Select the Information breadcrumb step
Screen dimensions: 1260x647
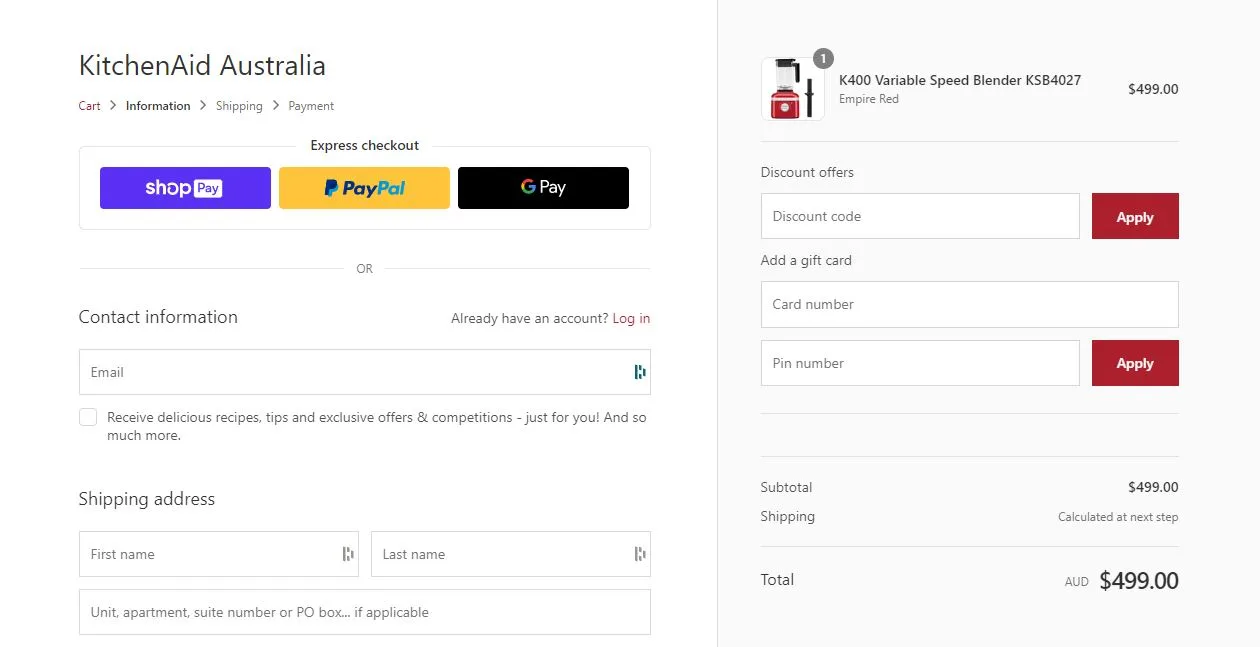157,105
